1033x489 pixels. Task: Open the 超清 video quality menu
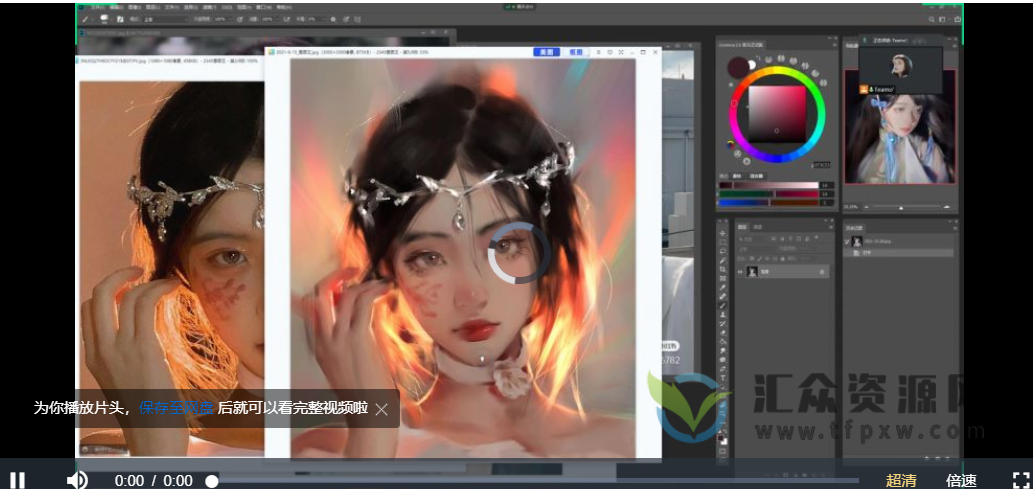[x=900, y=480]
